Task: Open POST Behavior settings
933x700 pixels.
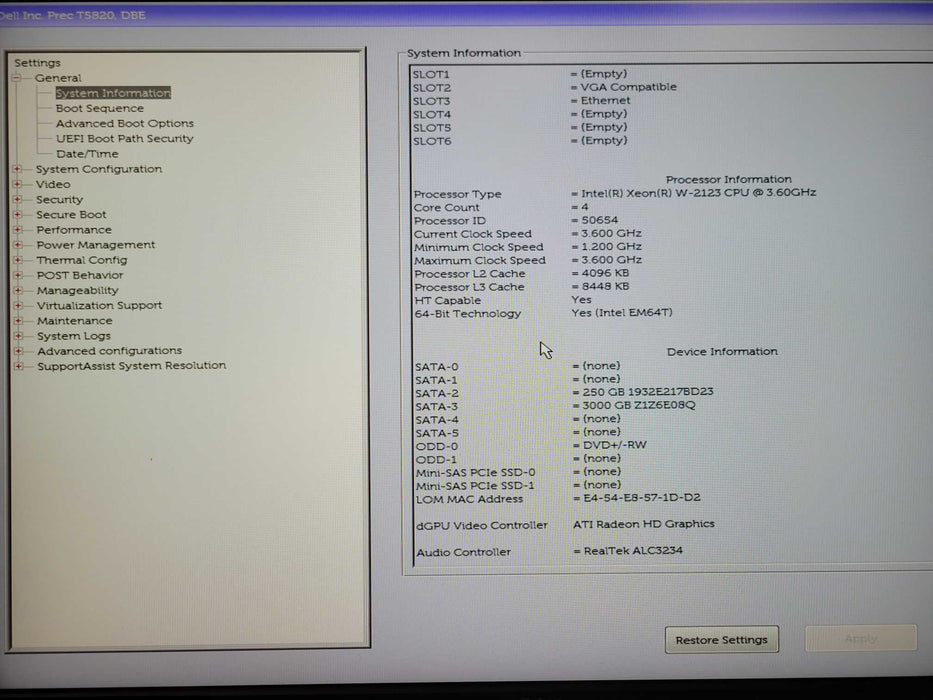Action: (x=80, y=275)
